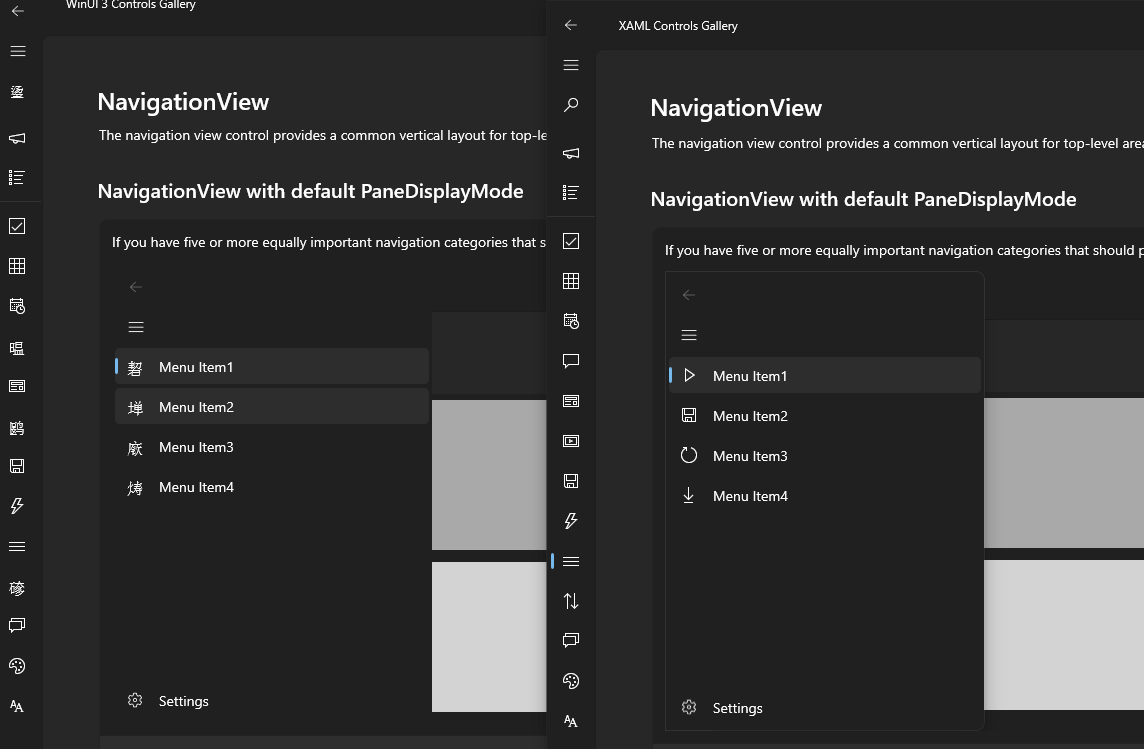Open Settings in WinUI 3 sample pane
This screenshot has height=749, width=1144.
click(x=271, y=701)
